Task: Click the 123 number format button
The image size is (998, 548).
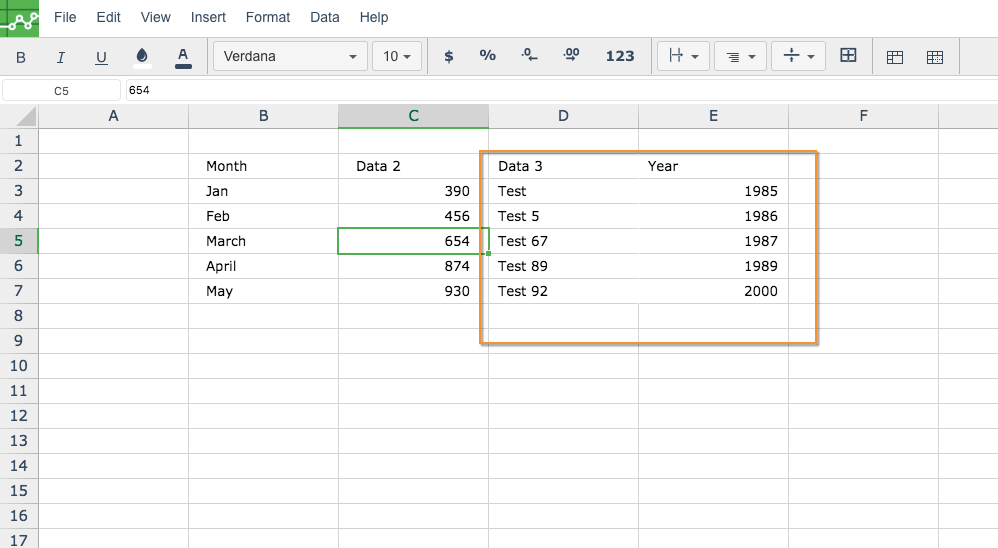Action: tap(620, 56)
